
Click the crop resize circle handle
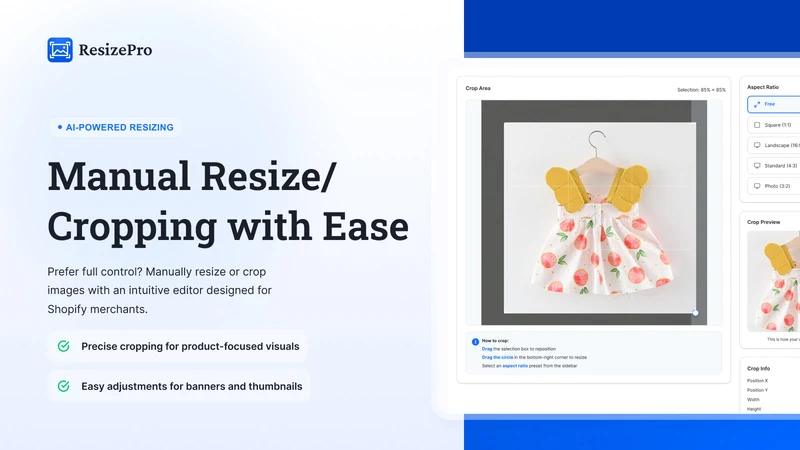coord(695,313)
